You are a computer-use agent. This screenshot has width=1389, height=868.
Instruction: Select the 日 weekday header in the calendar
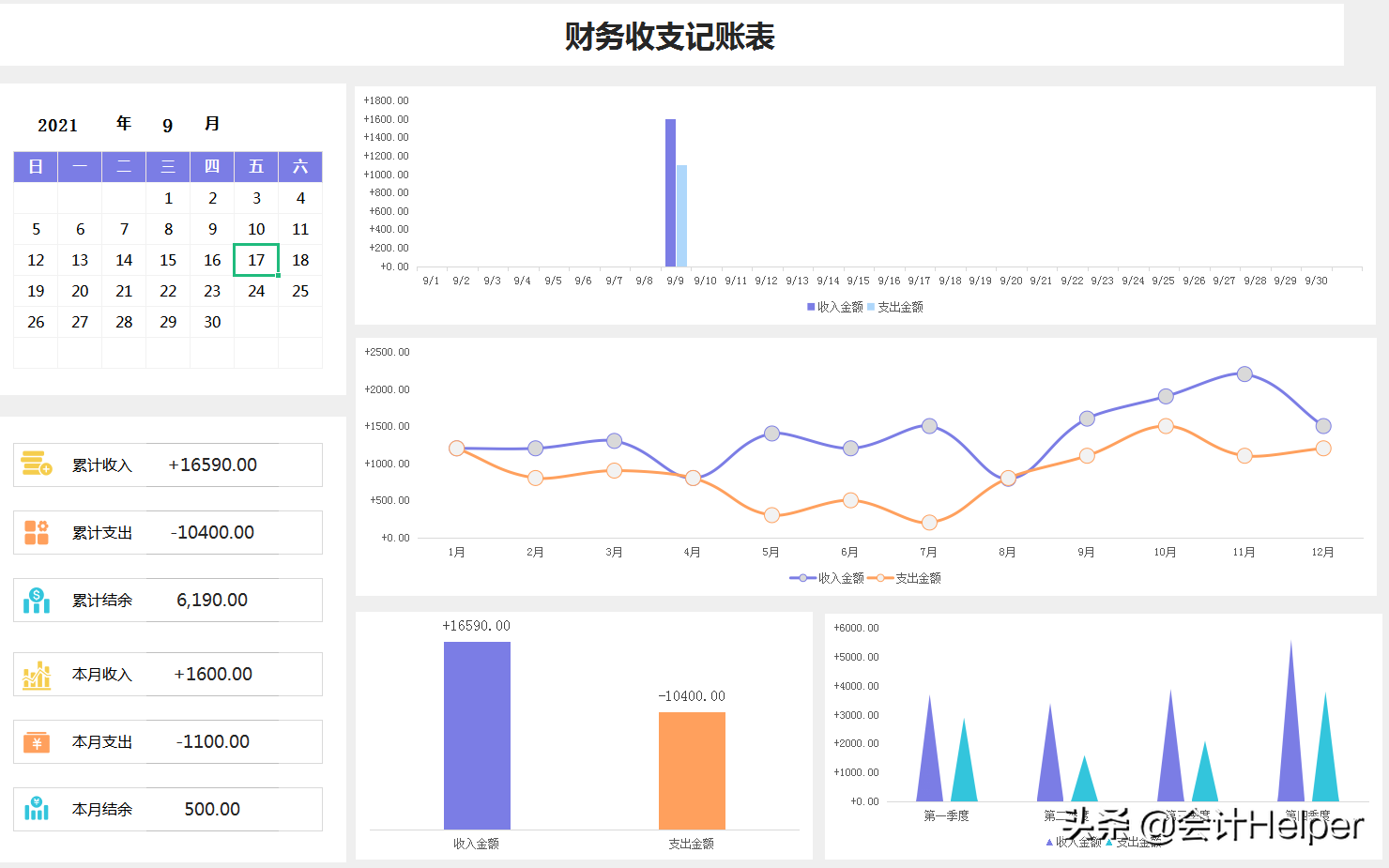tap(35, 166)
